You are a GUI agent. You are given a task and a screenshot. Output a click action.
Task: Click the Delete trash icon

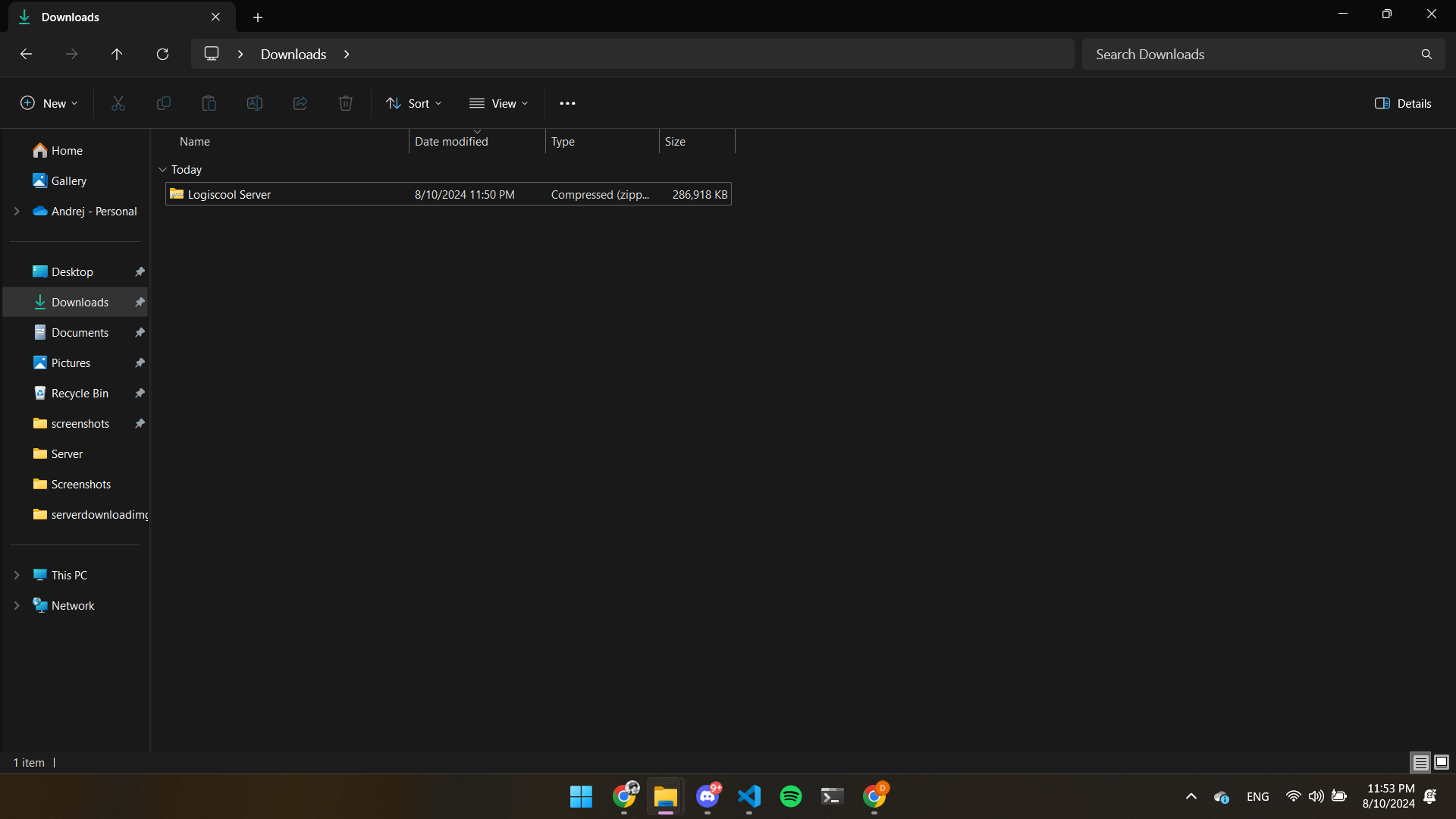pos(346,103)
